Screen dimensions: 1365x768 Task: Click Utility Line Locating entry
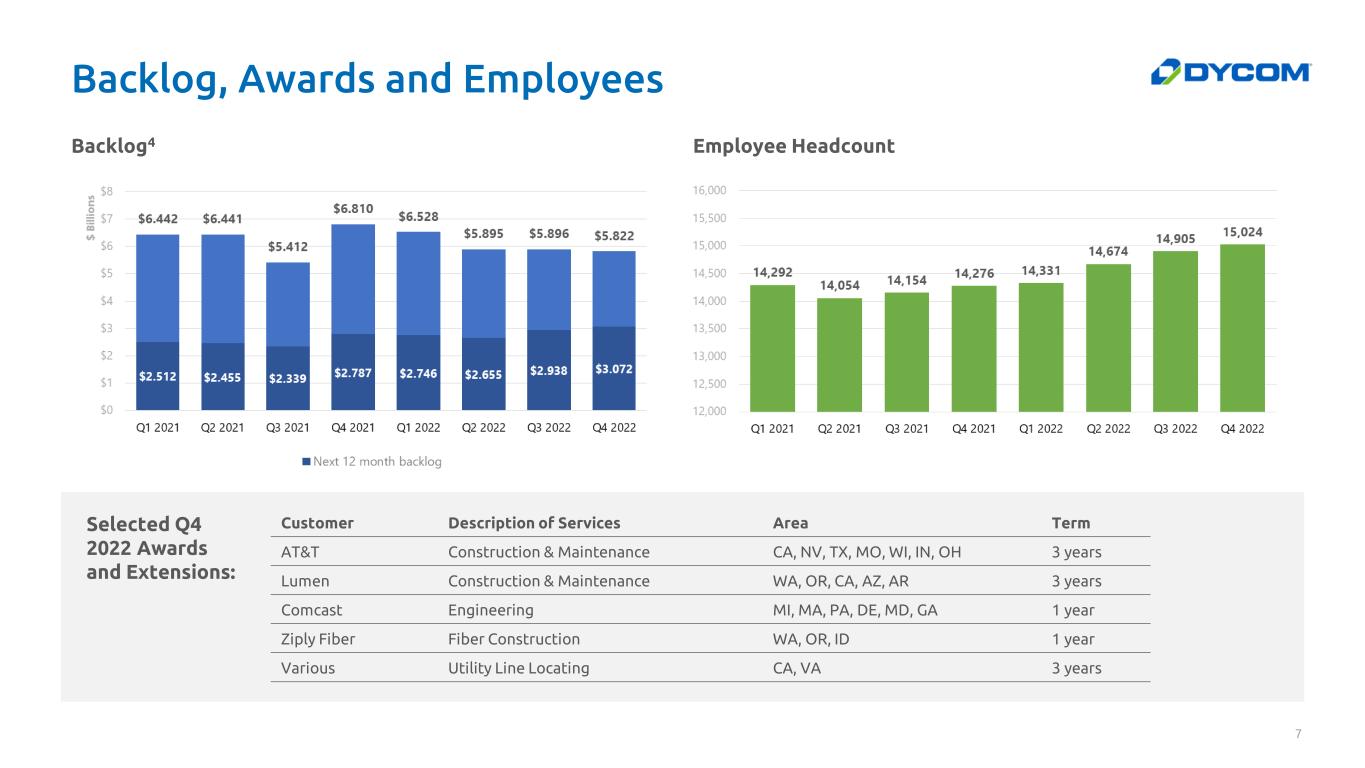[519, 668]
